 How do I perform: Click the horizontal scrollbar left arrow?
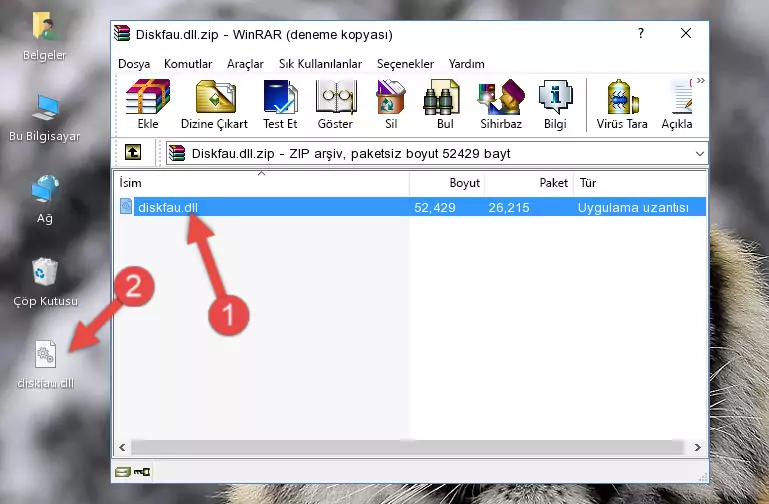click(x=122, y=447)
